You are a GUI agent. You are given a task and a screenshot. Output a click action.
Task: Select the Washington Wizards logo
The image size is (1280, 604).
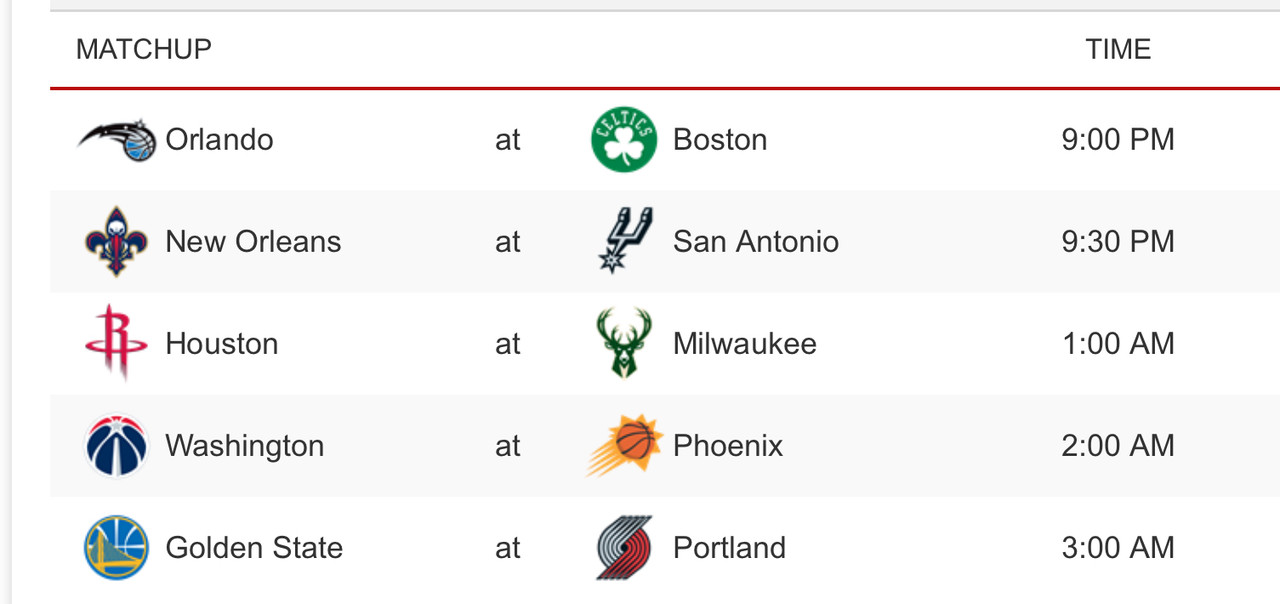[x=117, y=446]
